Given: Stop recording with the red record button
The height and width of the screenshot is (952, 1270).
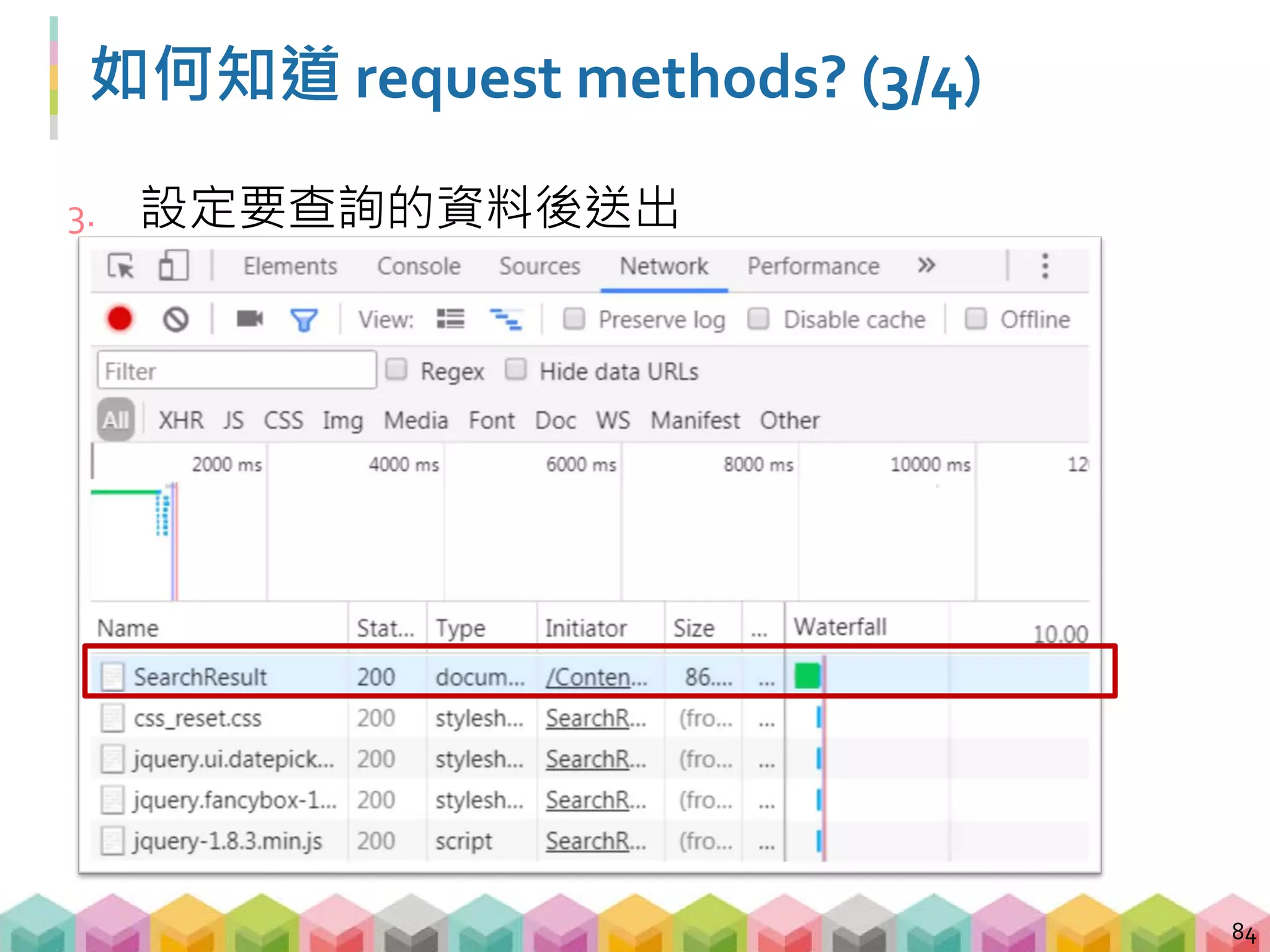Looking at the screenshot, I should (120, 319).
